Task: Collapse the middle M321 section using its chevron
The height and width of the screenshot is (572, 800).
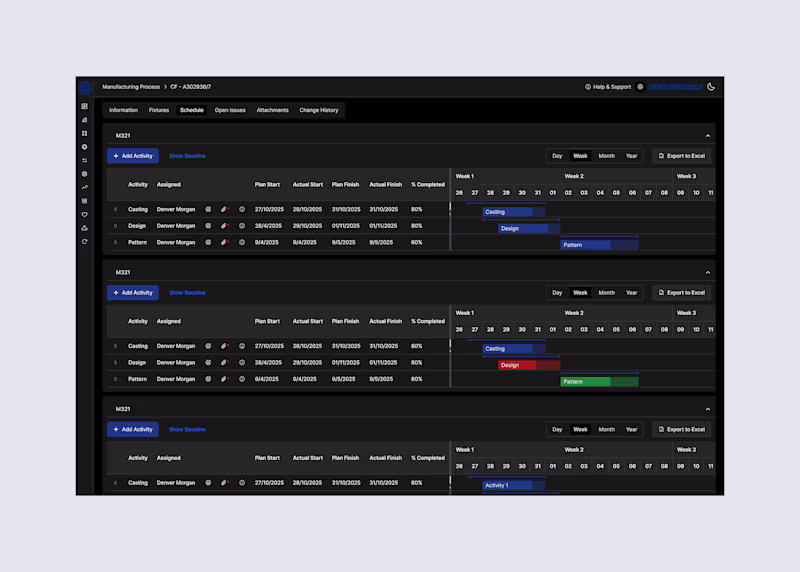Action: (708, 272)
